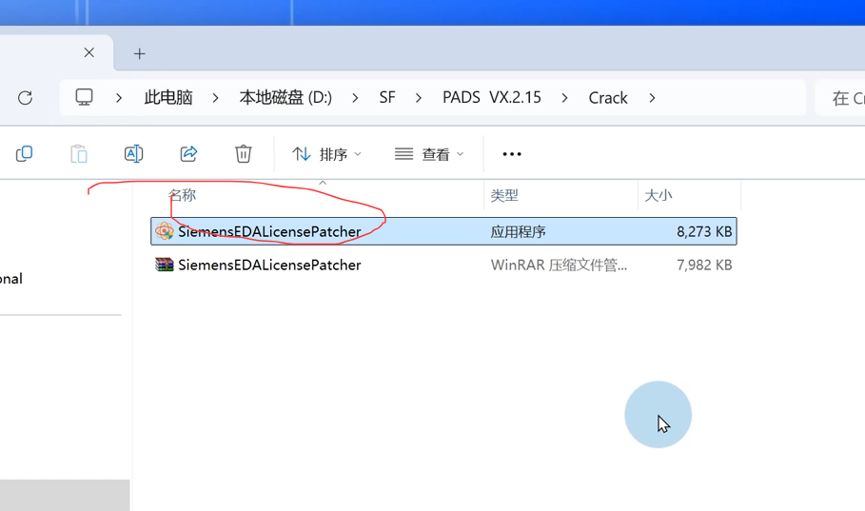This screenshot has height=511, width=865.
Task: Open the 查看 view dropdown
Action: click(429, 155)
